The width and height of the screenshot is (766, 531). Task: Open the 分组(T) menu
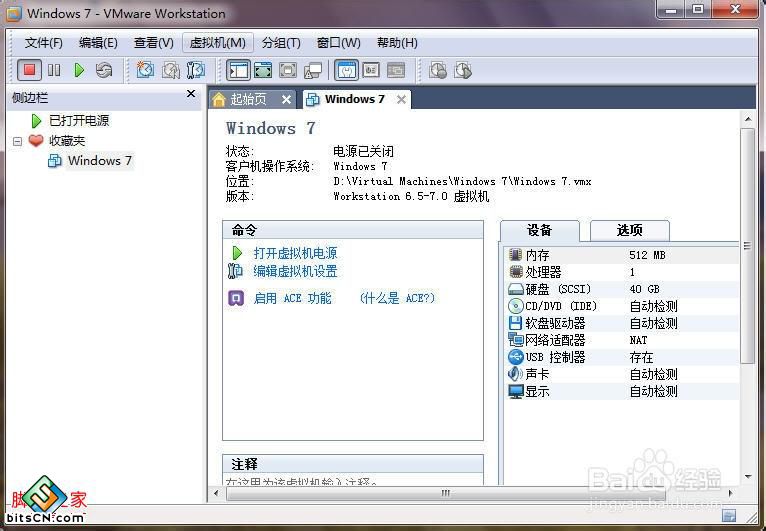[x=281, y=43]
